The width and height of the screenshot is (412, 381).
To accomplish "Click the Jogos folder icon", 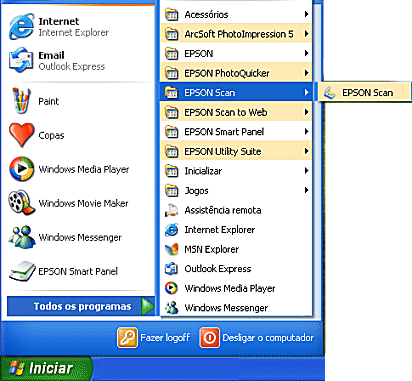I will coord(172,190).
